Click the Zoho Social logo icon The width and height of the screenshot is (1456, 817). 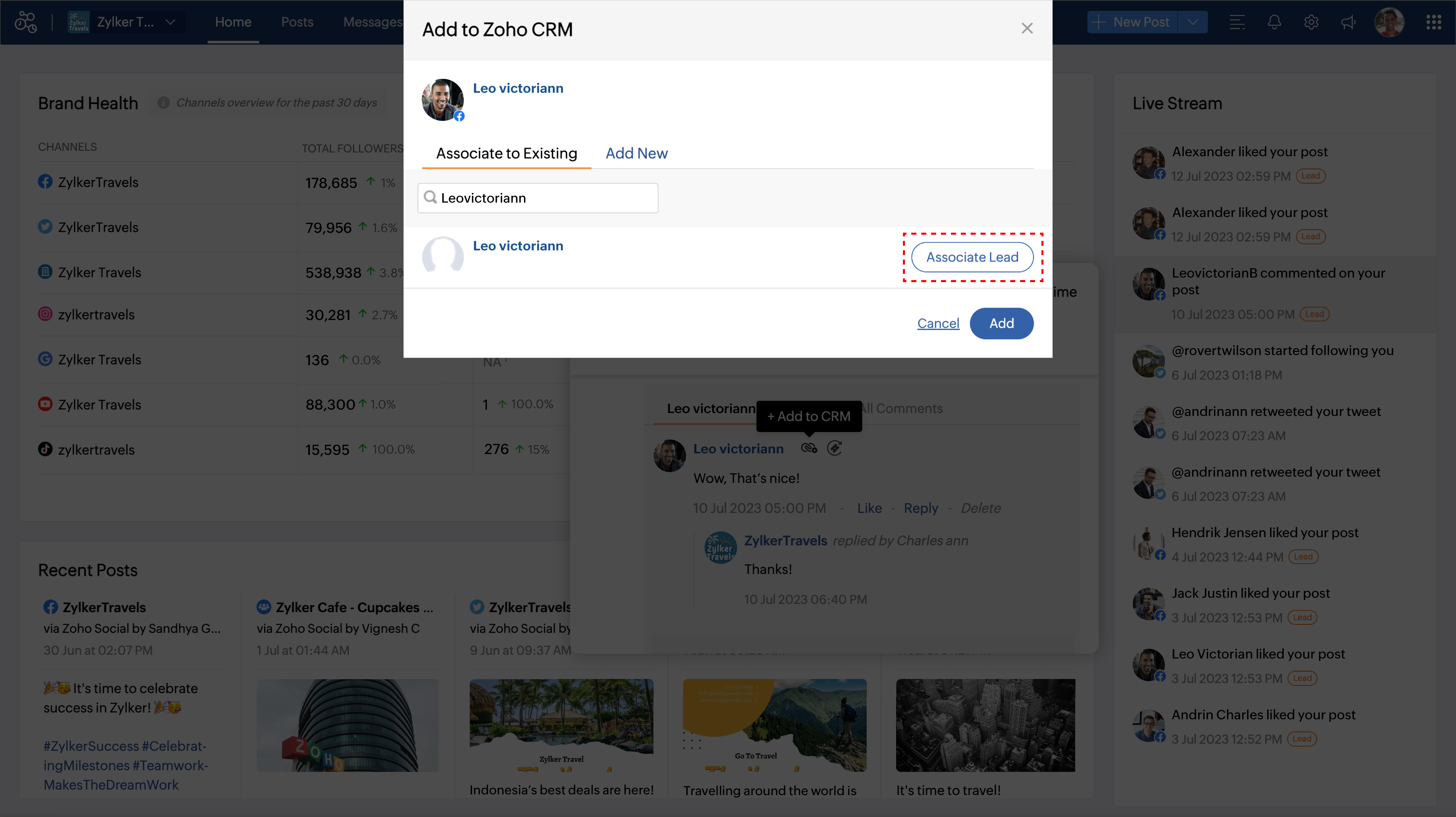coord(26,22)
